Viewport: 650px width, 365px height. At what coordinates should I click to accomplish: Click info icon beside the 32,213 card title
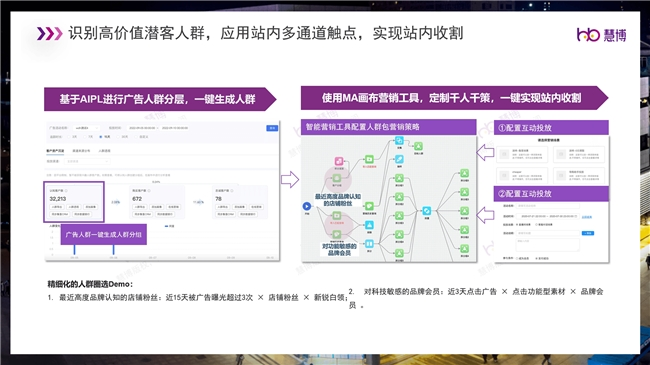click(x=66, y=190)
